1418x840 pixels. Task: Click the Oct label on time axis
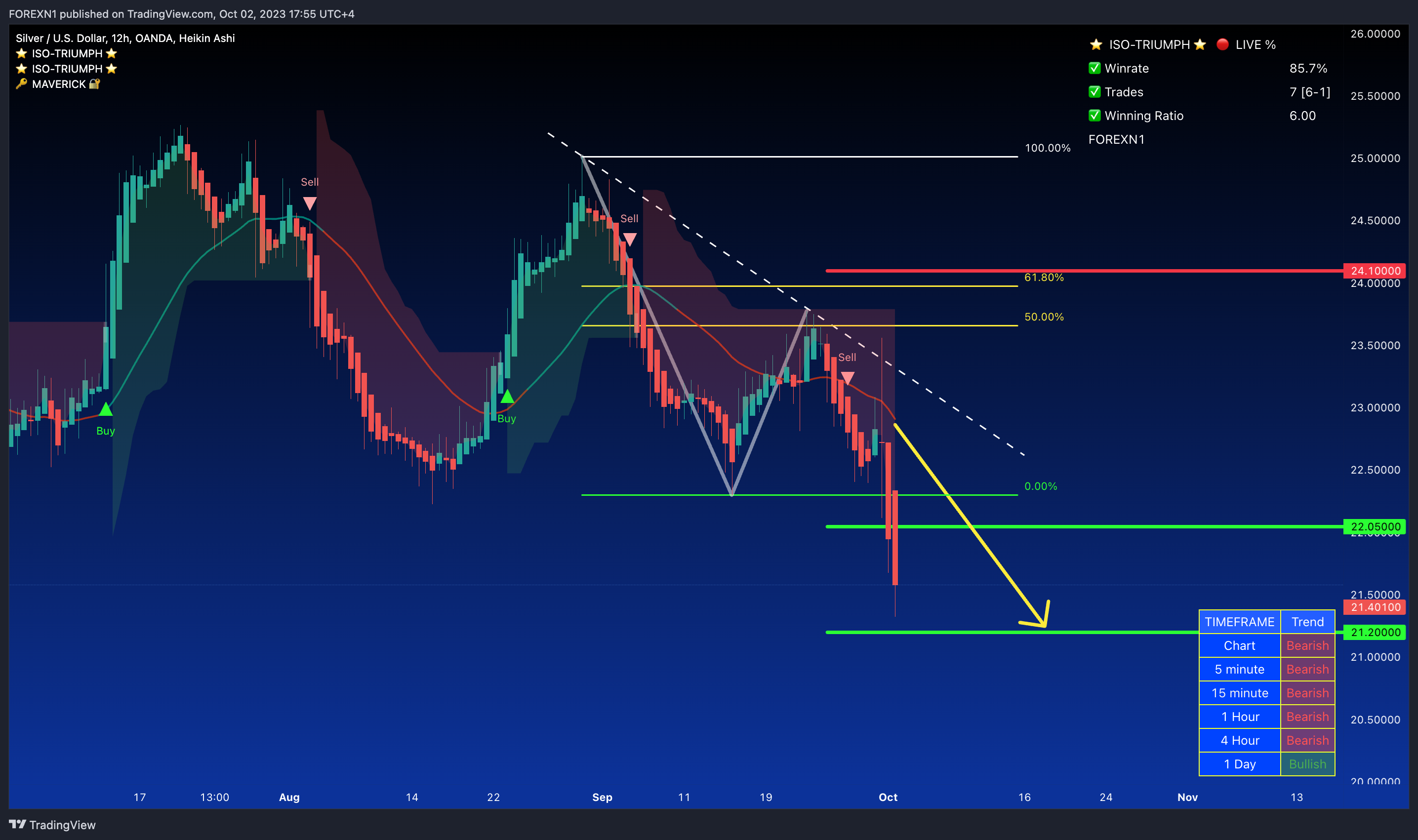(x=888, y=797)
